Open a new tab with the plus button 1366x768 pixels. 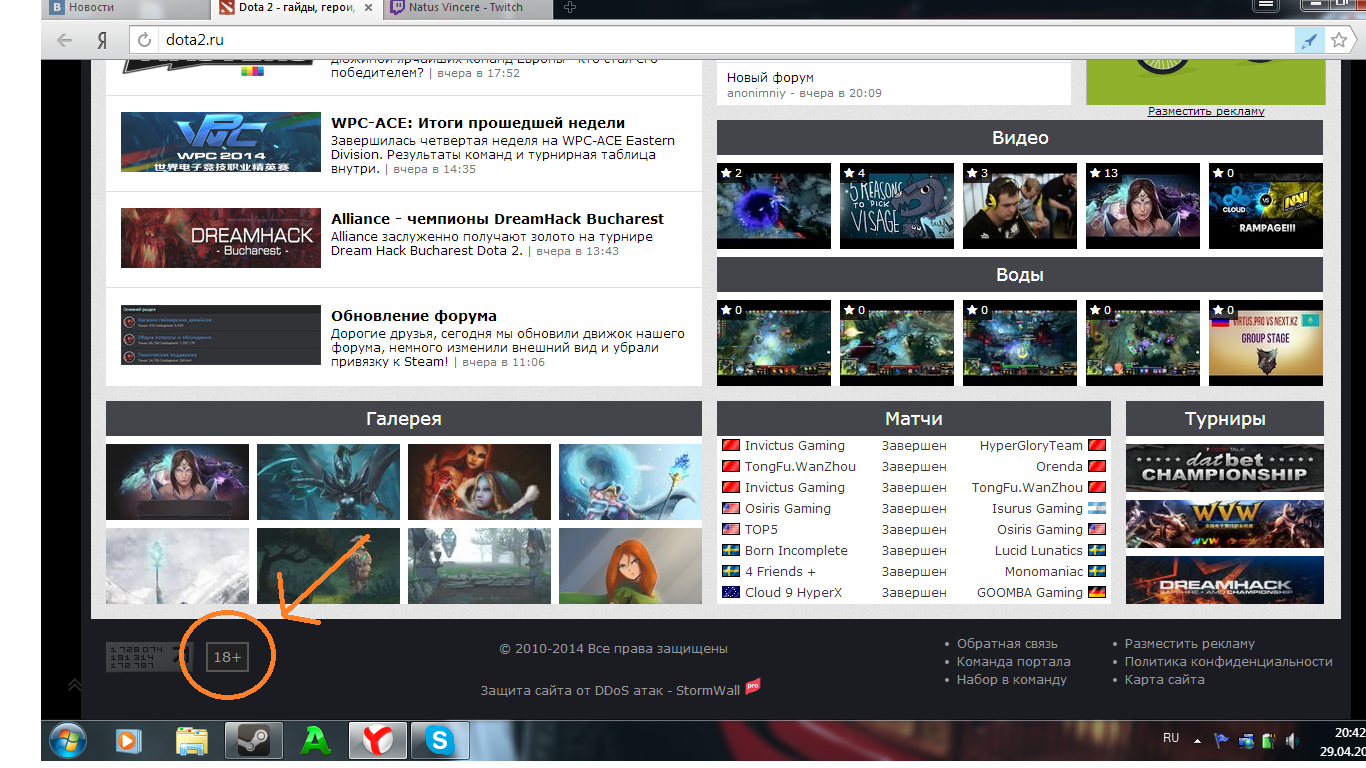(x=570, y=7)
